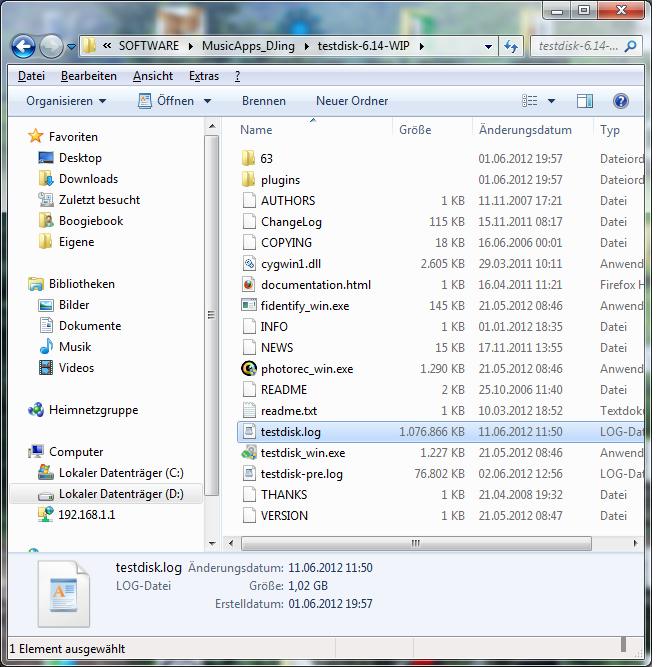Open the Dokumente library
Screen dimensions: 660x667
click(90, 326)
